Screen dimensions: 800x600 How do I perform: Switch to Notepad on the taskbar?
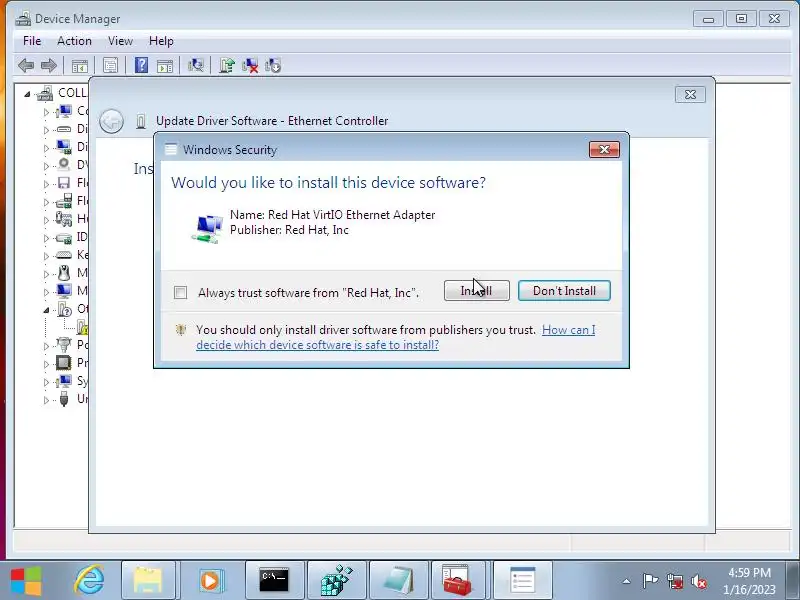398,581
